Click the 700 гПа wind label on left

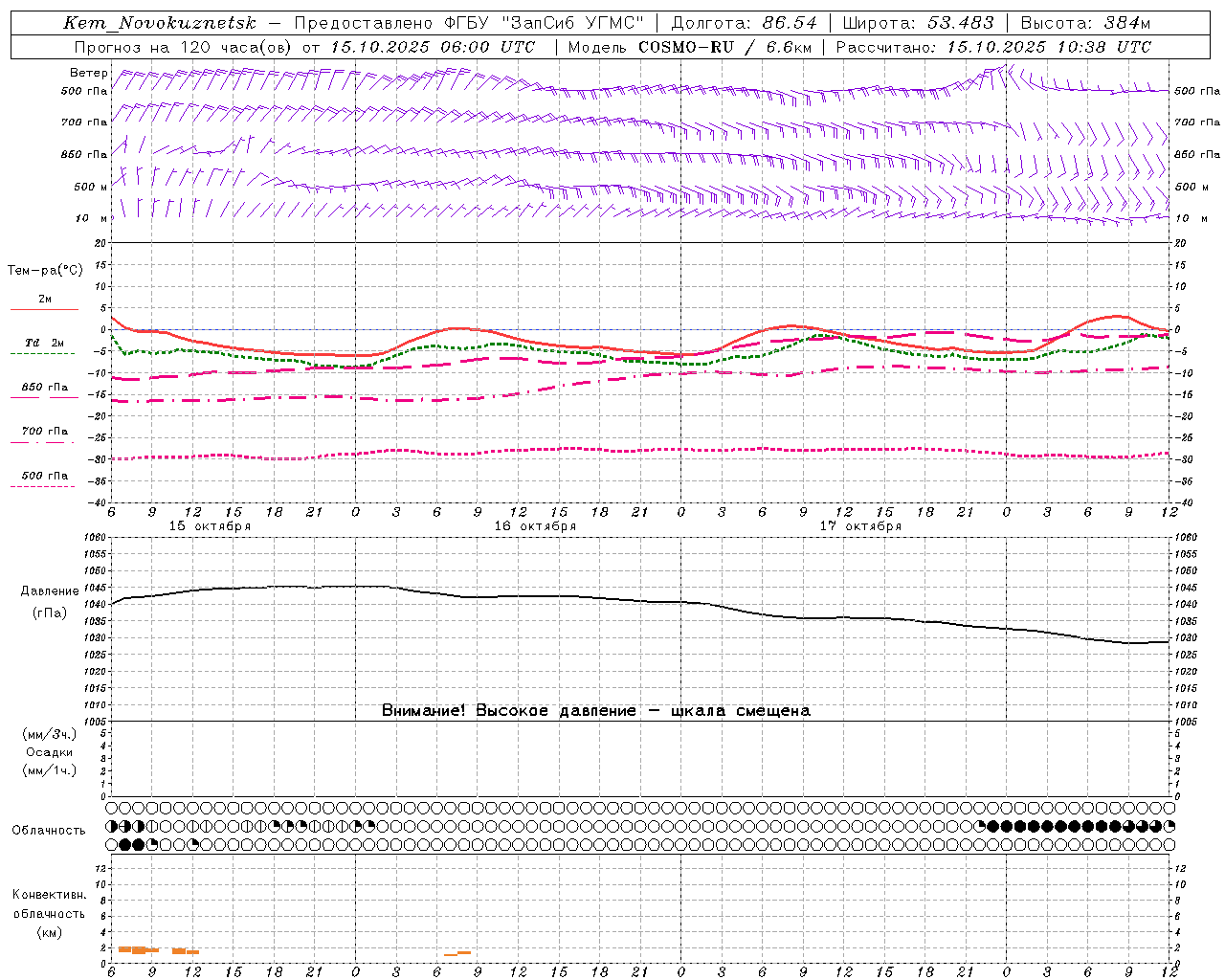(84, 122)
